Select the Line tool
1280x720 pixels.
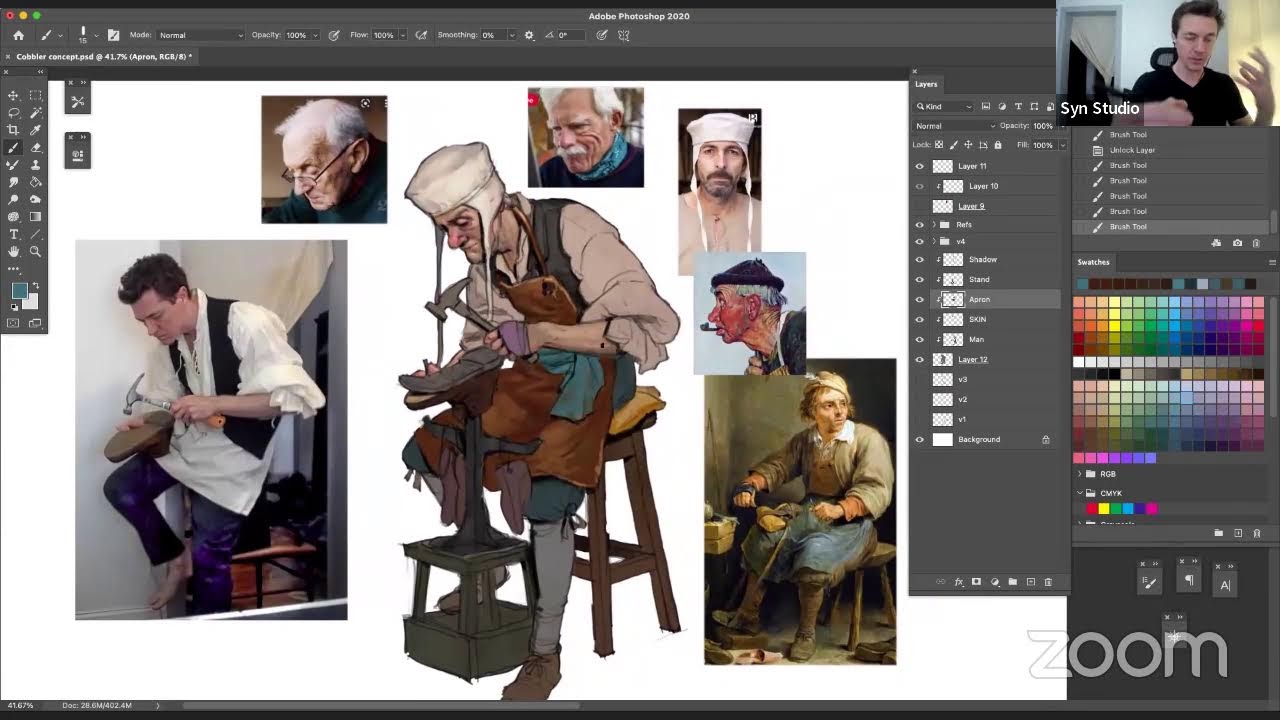[x=35, y=234]
